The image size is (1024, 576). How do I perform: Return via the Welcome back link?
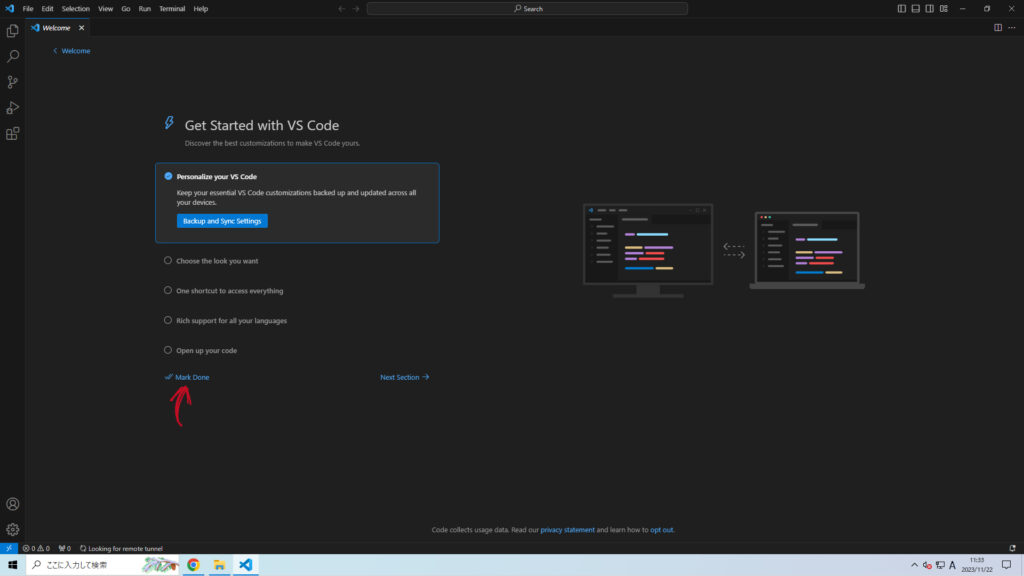72,50
